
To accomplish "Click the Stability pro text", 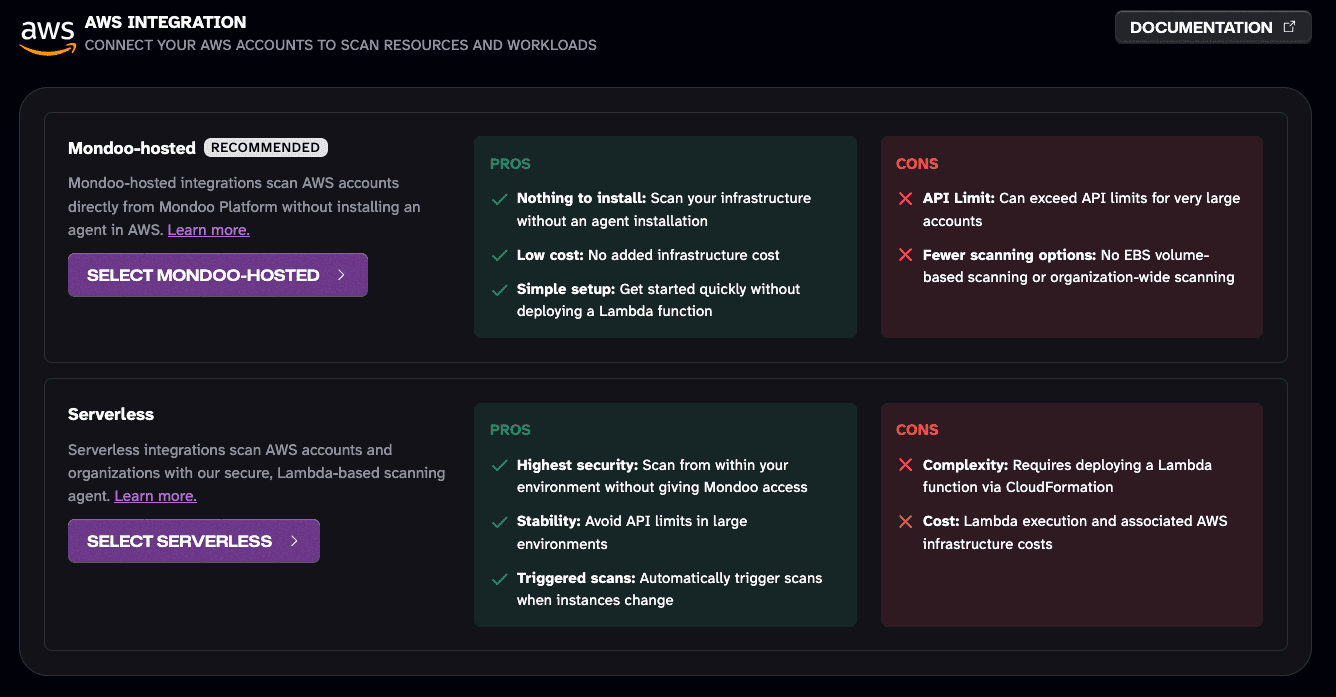I will 632,533.
